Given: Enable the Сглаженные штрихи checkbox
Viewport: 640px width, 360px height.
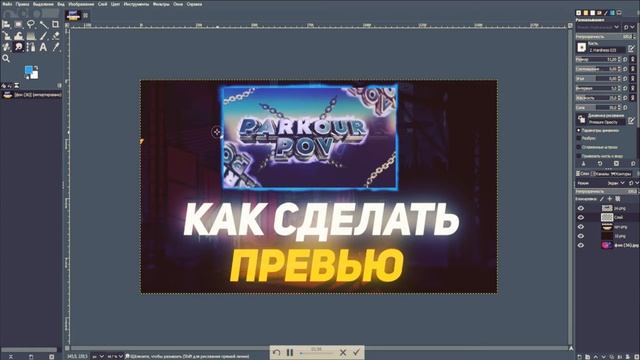Looking at the screenshot, I should click(x=579, y=147).
